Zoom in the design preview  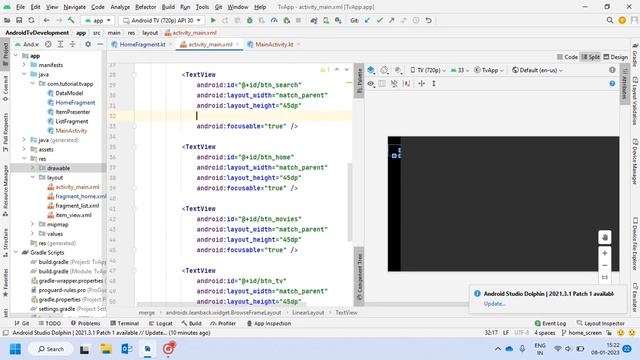(x=604, y=253)
